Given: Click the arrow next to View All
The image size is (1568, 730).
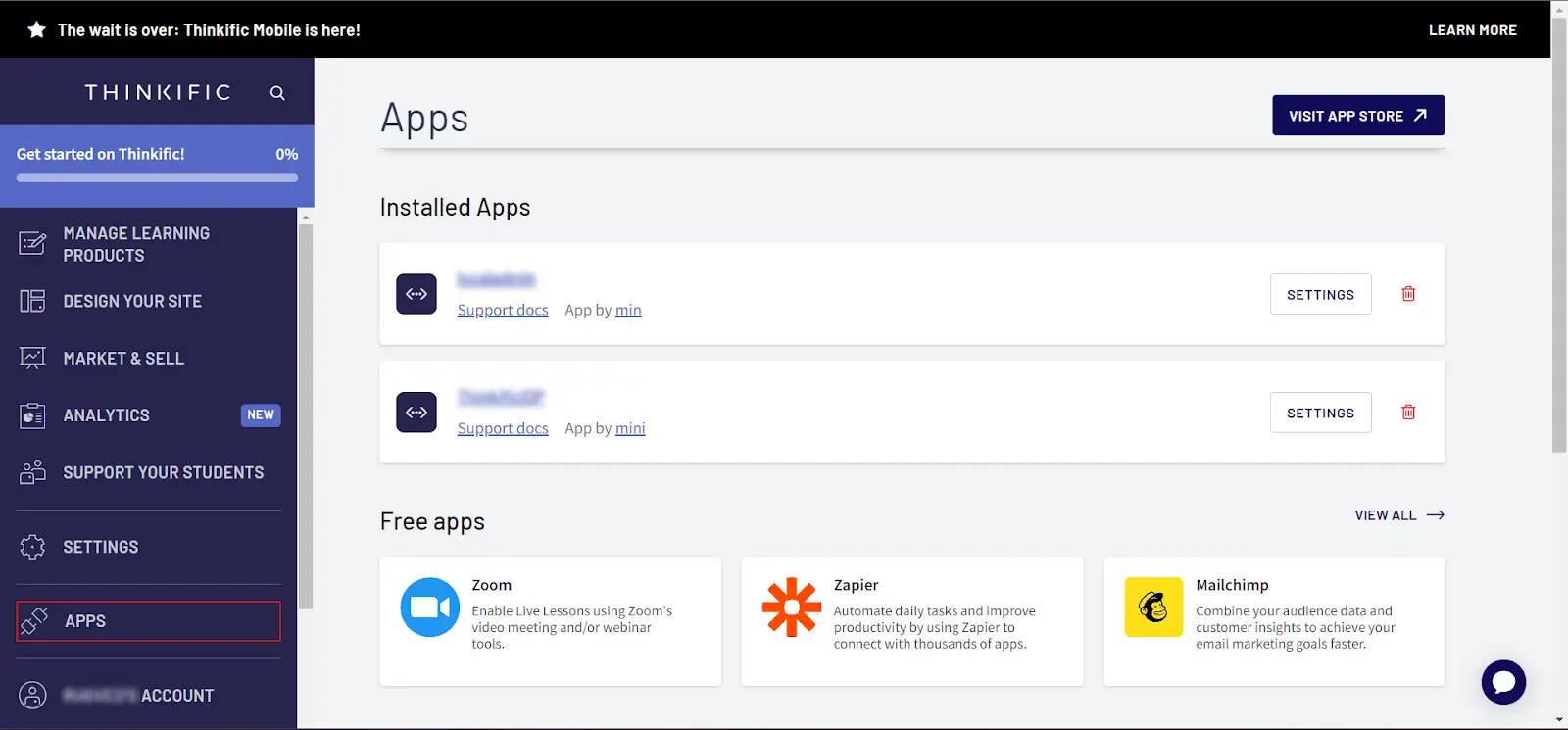Looking at the screenshot, I should (1436, 515).
